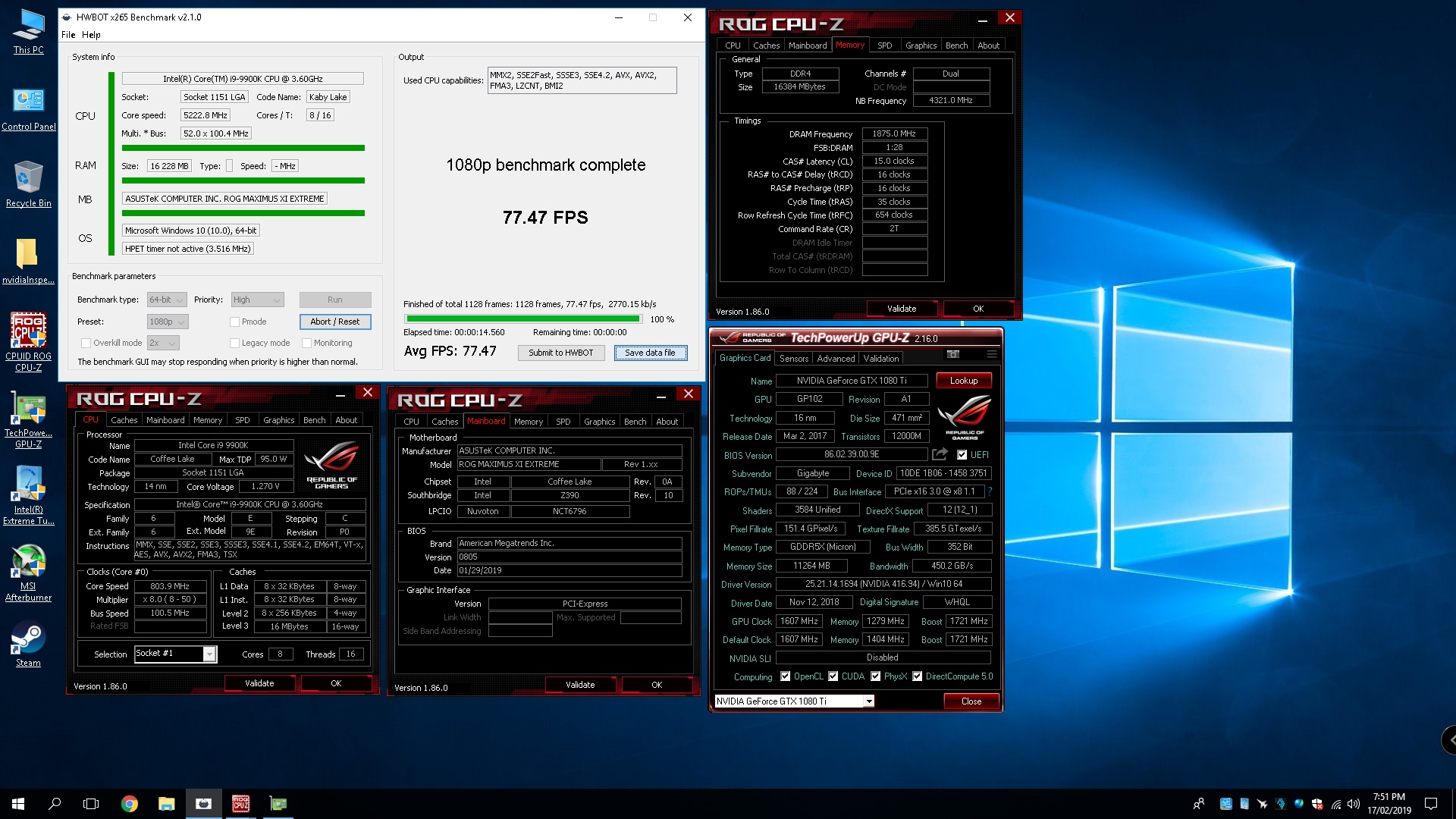Click the Bus Interface question mark in GPU-Z
The height and width of the screenshot is (819, 1456).
(x=990, y=491)
